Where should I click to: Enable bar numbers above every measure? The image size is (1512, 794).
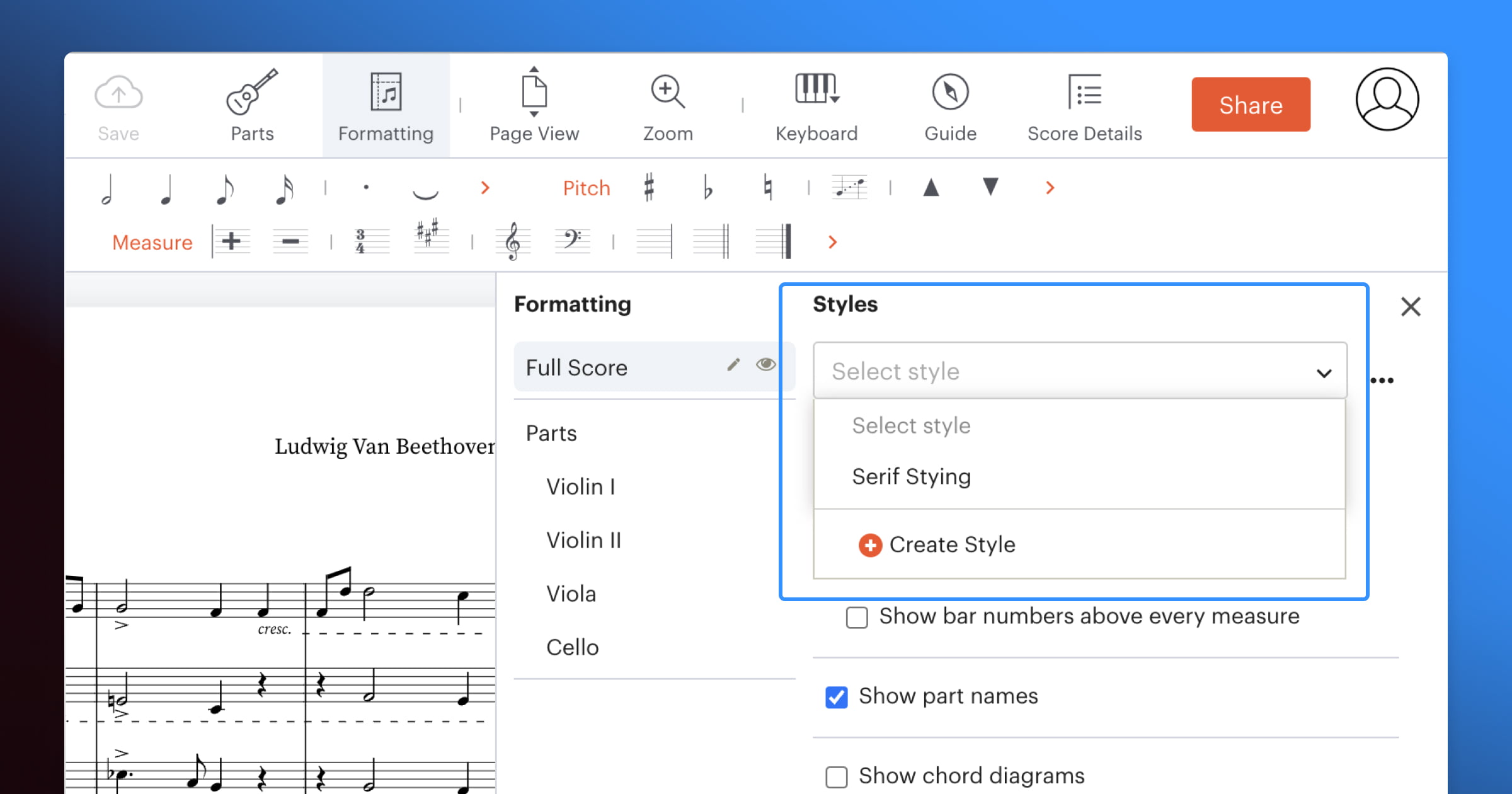point(857,618)
